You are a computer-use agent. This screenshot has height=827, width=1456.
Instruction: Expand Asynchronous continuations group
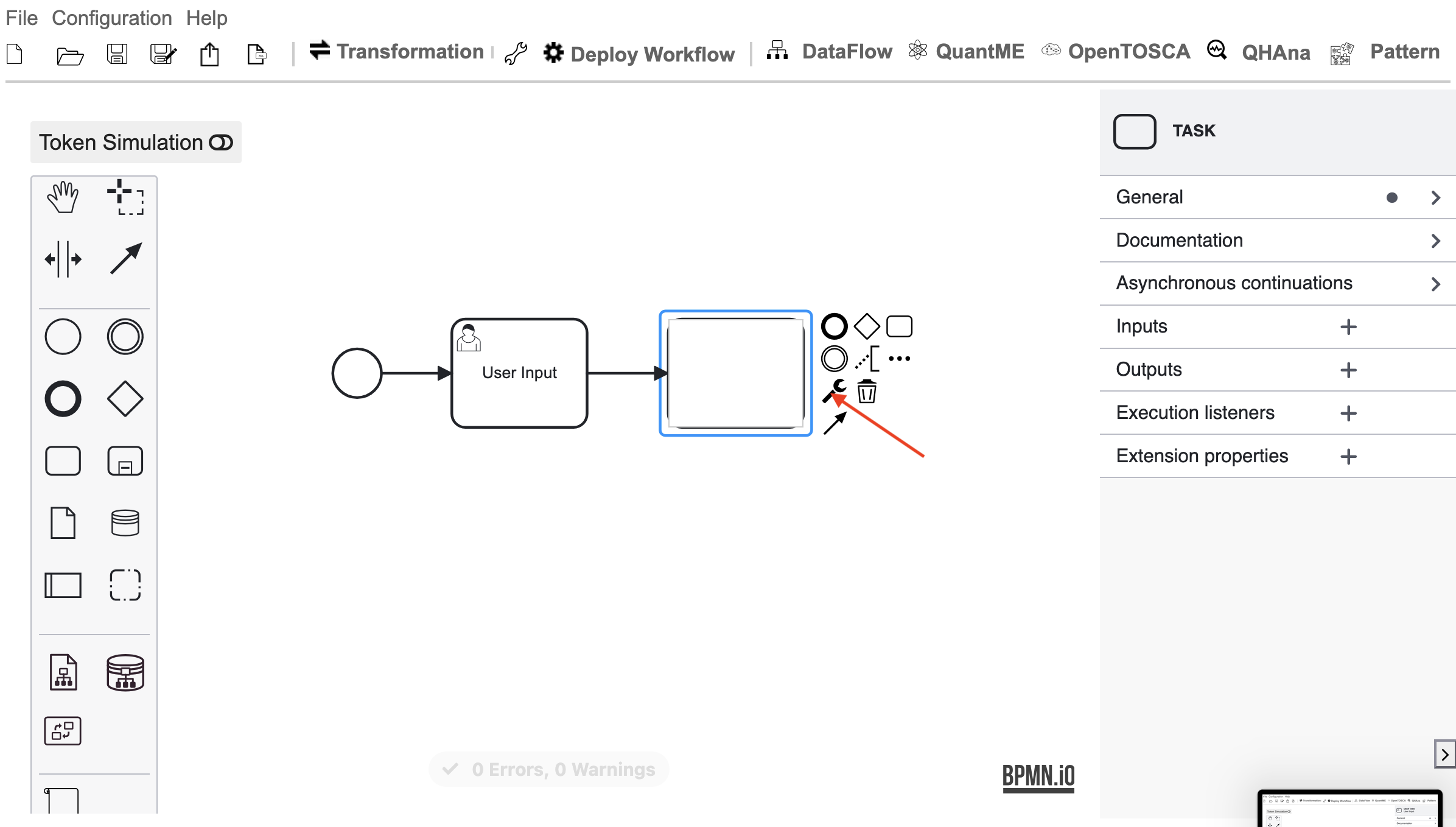[x=1278, y=283]
